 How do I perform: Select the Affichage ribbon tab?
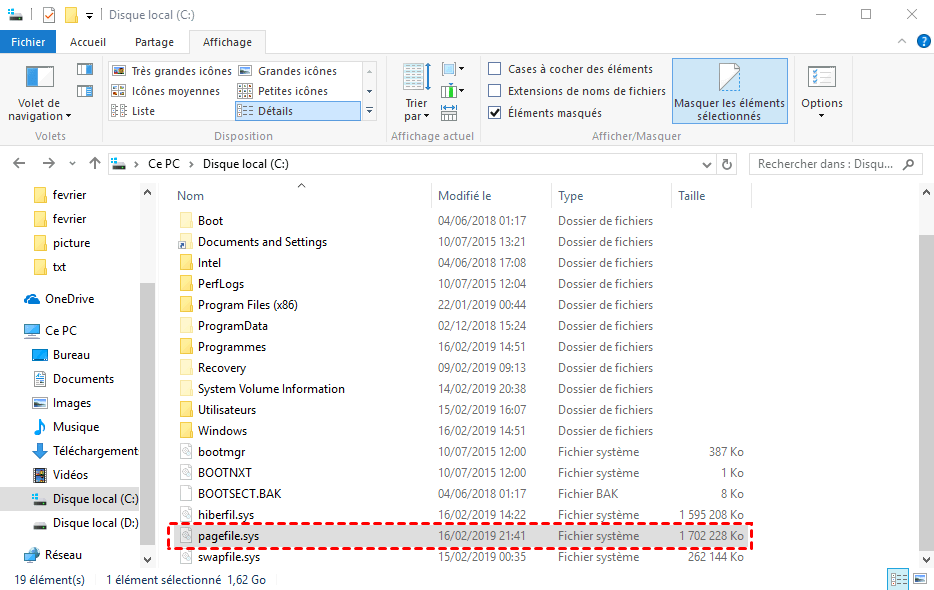[227, 42]
